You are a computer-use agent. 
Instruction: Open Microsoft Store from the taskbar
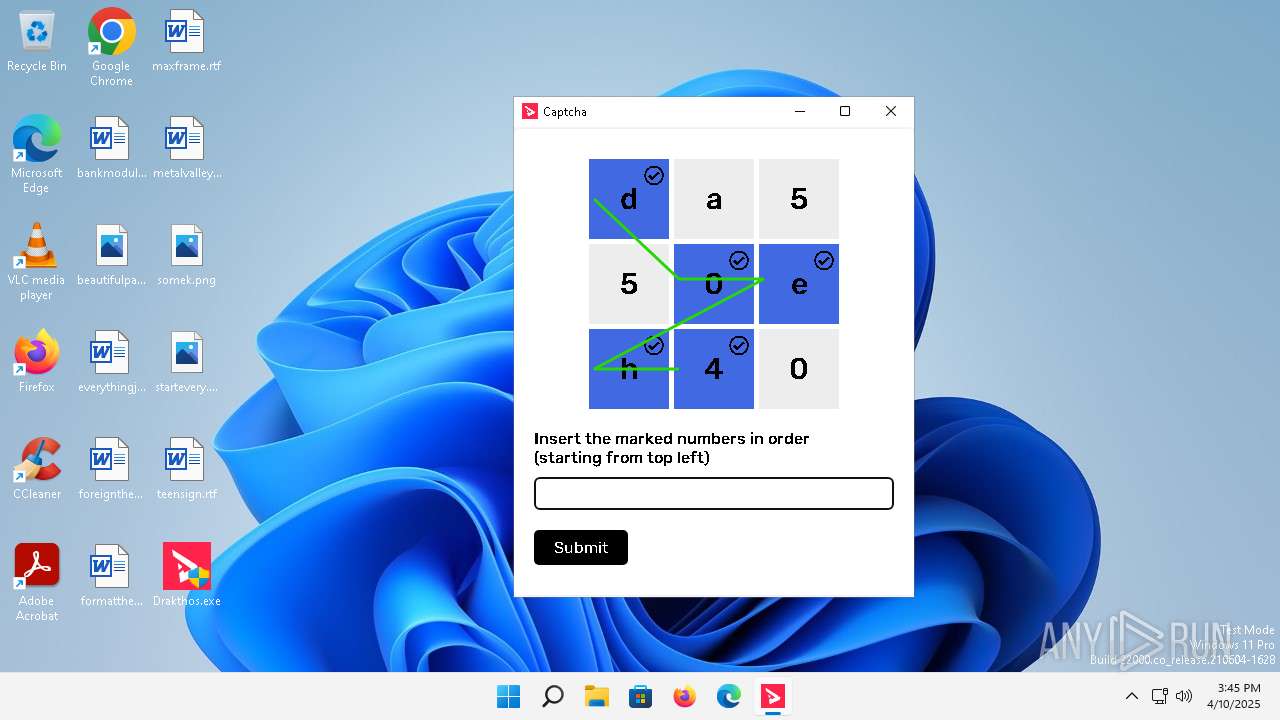pyautogui.click(x=640, y=697)
